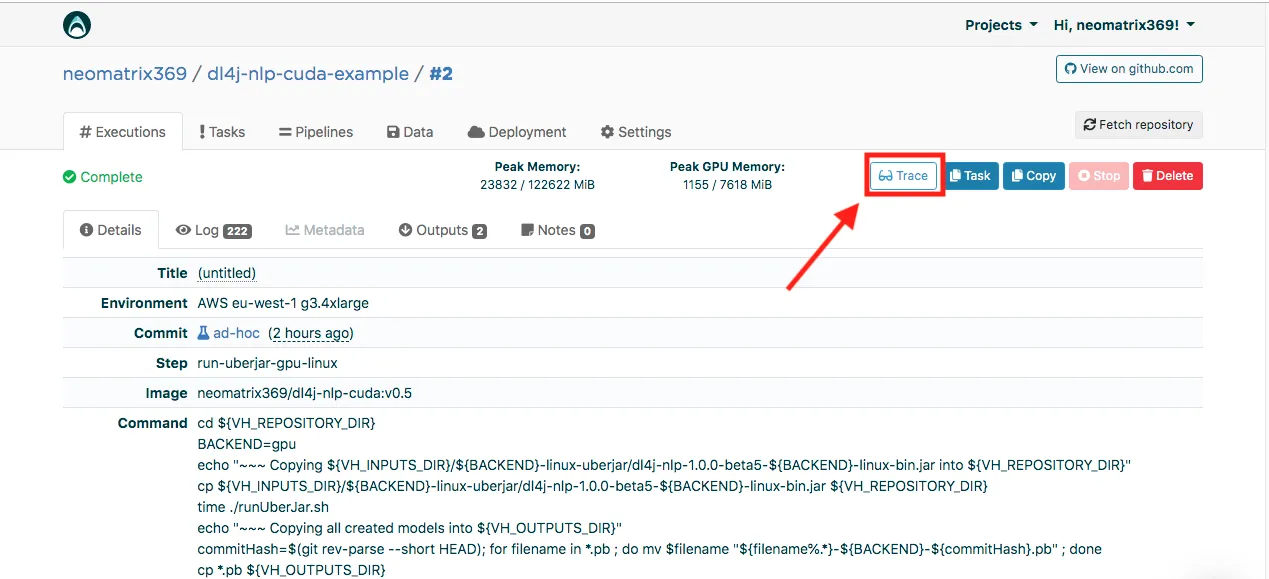Open the Metadata sub-tab
Viewport: 1269px width, 579px height.
click(325, 230)
